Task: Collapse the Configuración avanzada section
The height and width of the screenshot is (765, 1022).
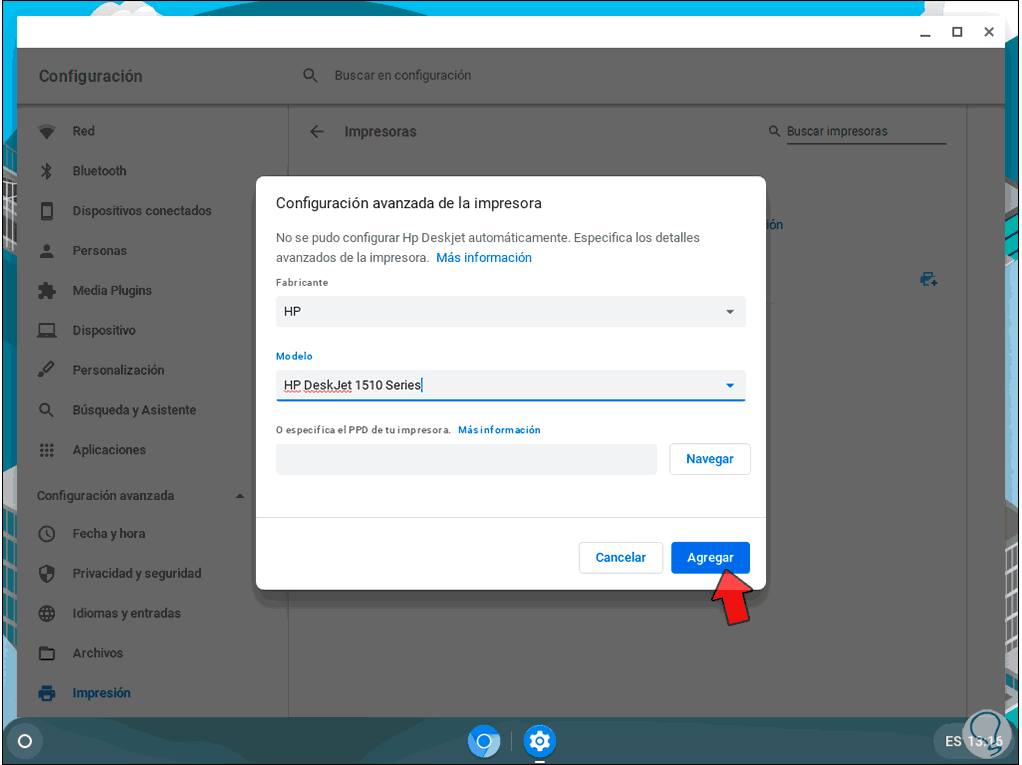Action: (x=240, y=496)
